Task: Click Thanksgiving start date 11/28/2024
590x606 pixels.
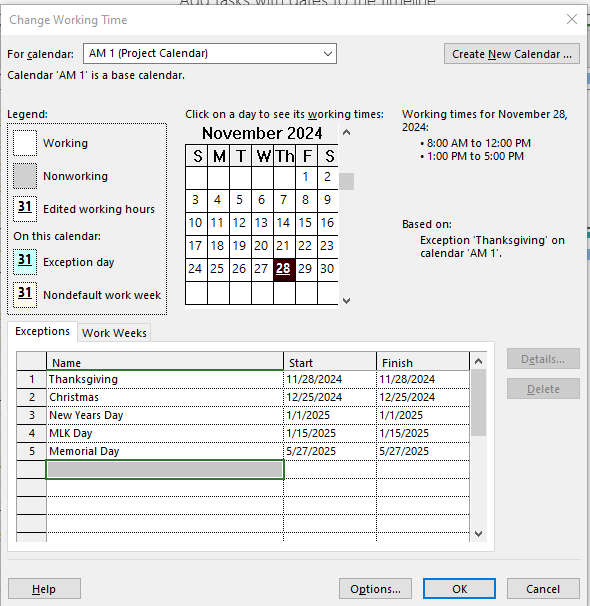Action: point(330,379)
